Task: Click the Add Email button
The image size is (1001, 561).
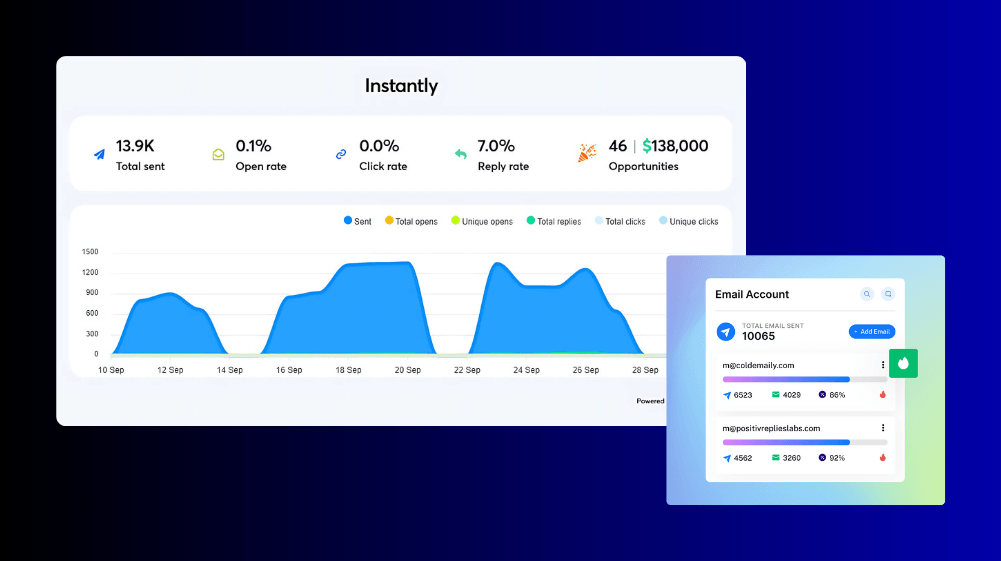Action: [x=872, y=331]
